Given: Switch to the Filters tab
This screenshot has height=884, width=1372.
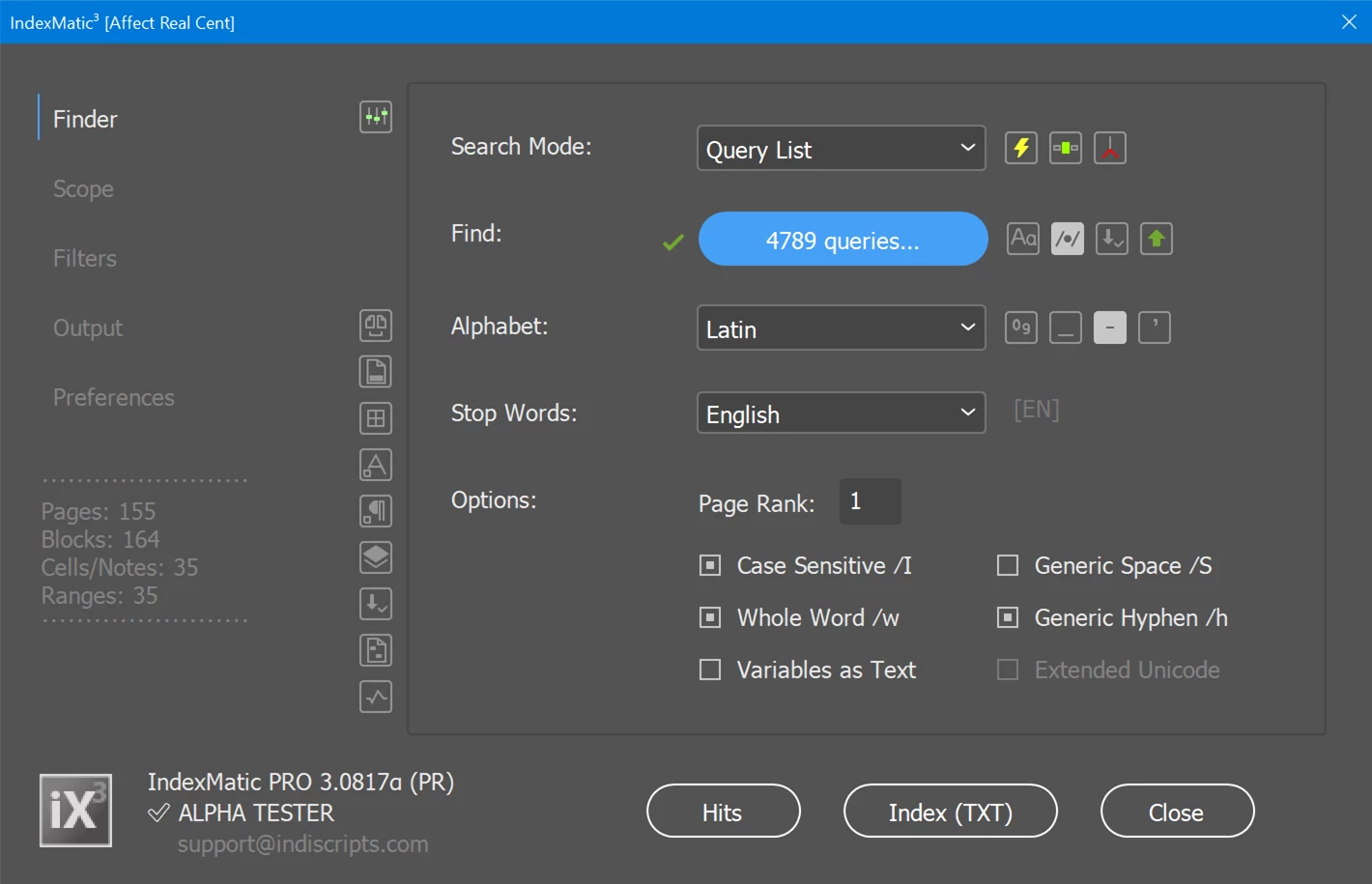Looking at the screenshot, I should 85,258.
